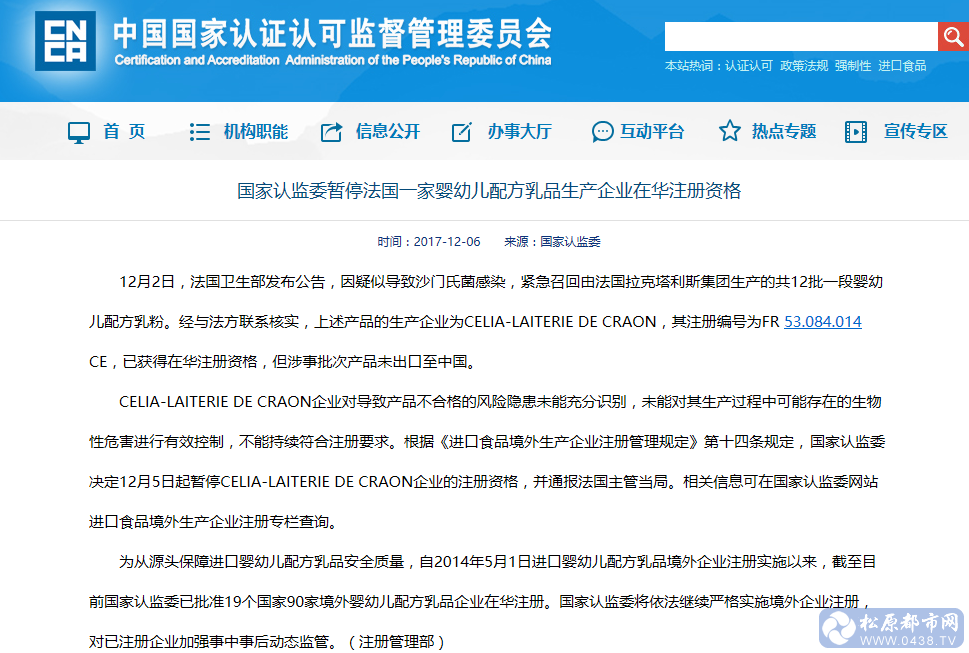This screenshot has height=653, width=969.
Task: Click the line starting CE，已获得在华注册资格
Action: point(284,362)
